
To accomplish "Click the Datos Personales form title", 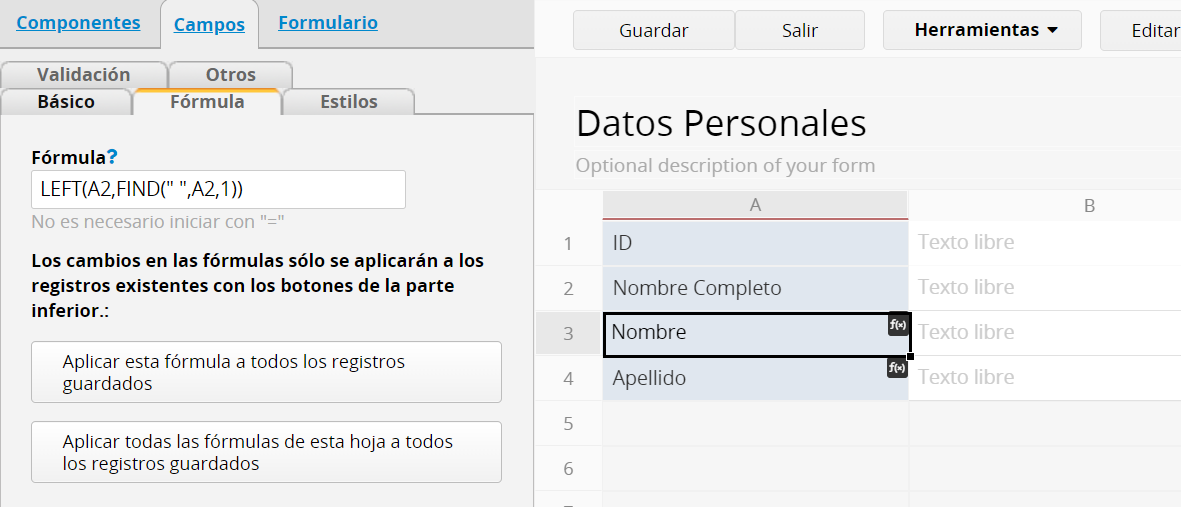I will point(721,124).
